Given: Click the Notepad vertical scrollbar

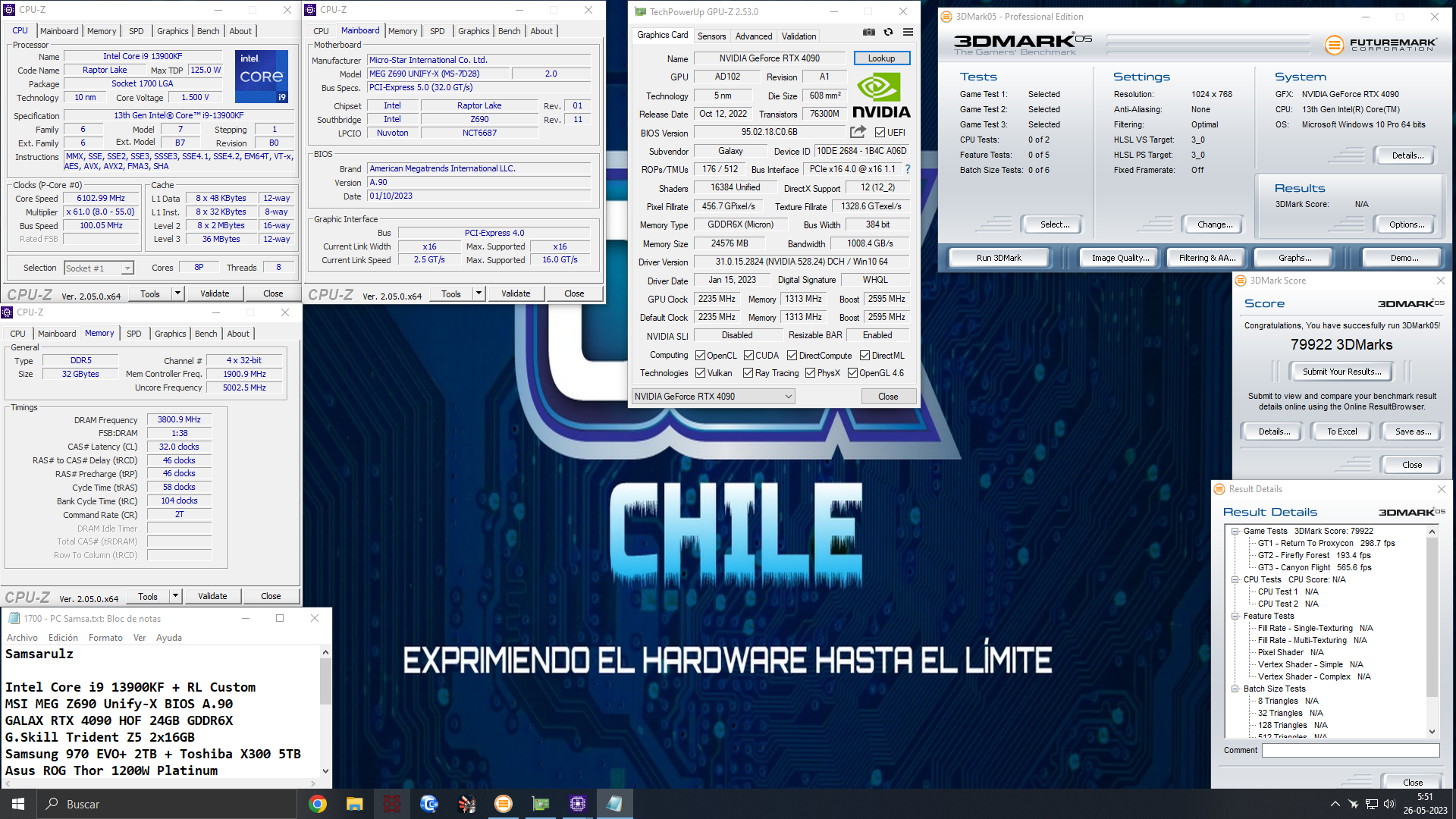Looking at the screenshot, I should 325,711.
